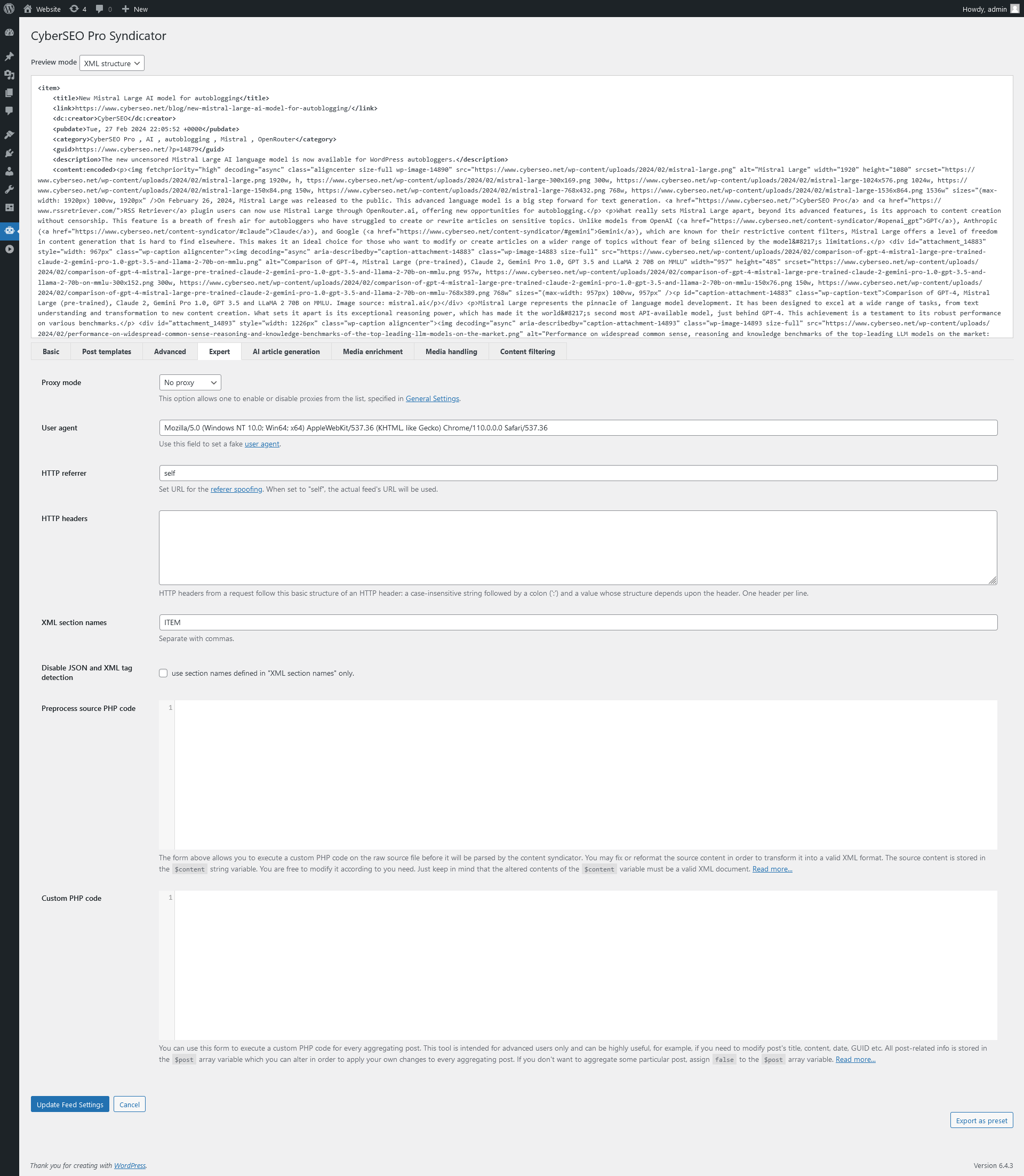Select the Expert tab
This screenshot has height=1176, width=1024.
(x=219, y=351)
